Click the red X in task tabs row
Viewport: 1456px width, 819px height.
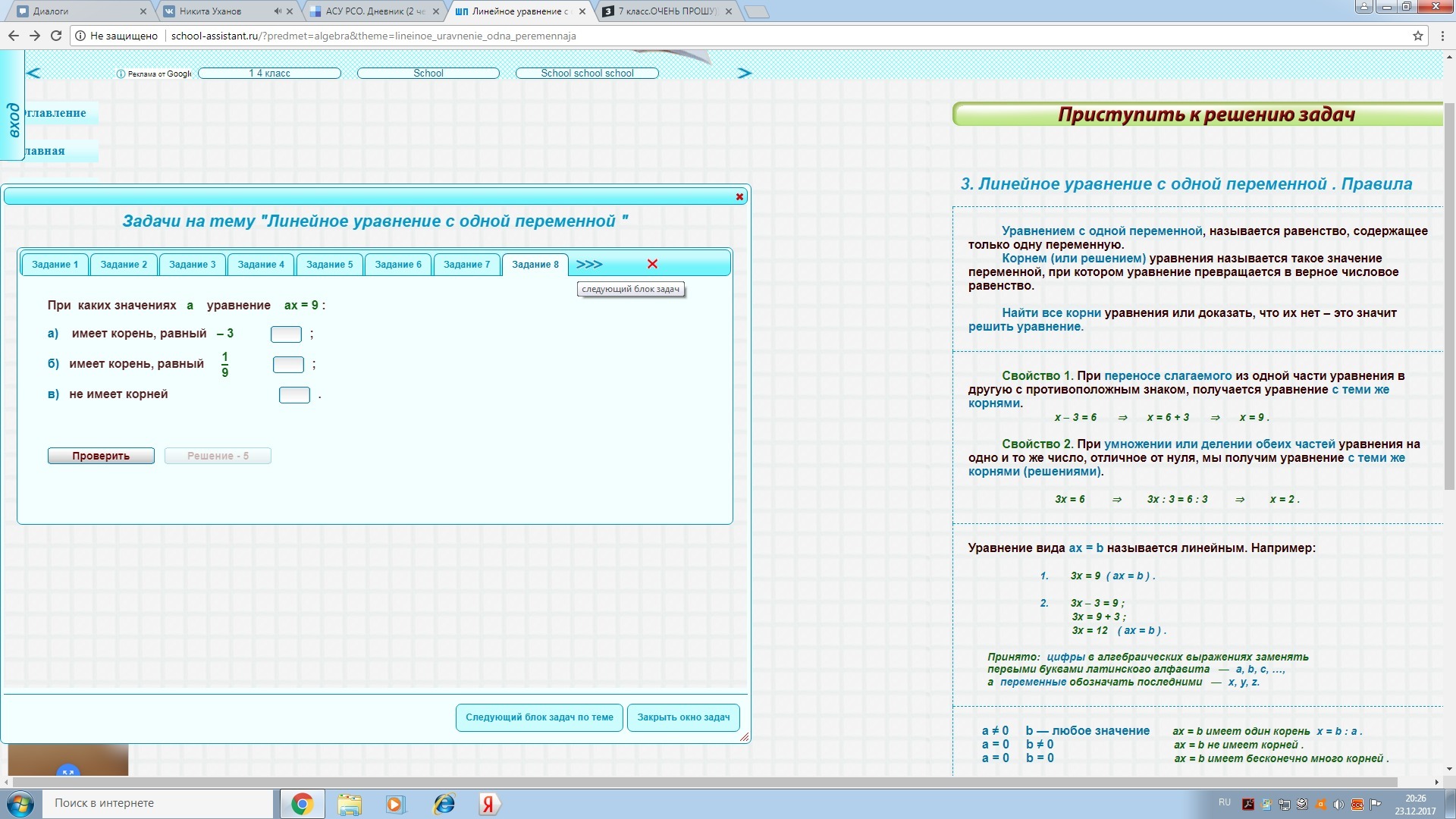(x=652, y=264)
